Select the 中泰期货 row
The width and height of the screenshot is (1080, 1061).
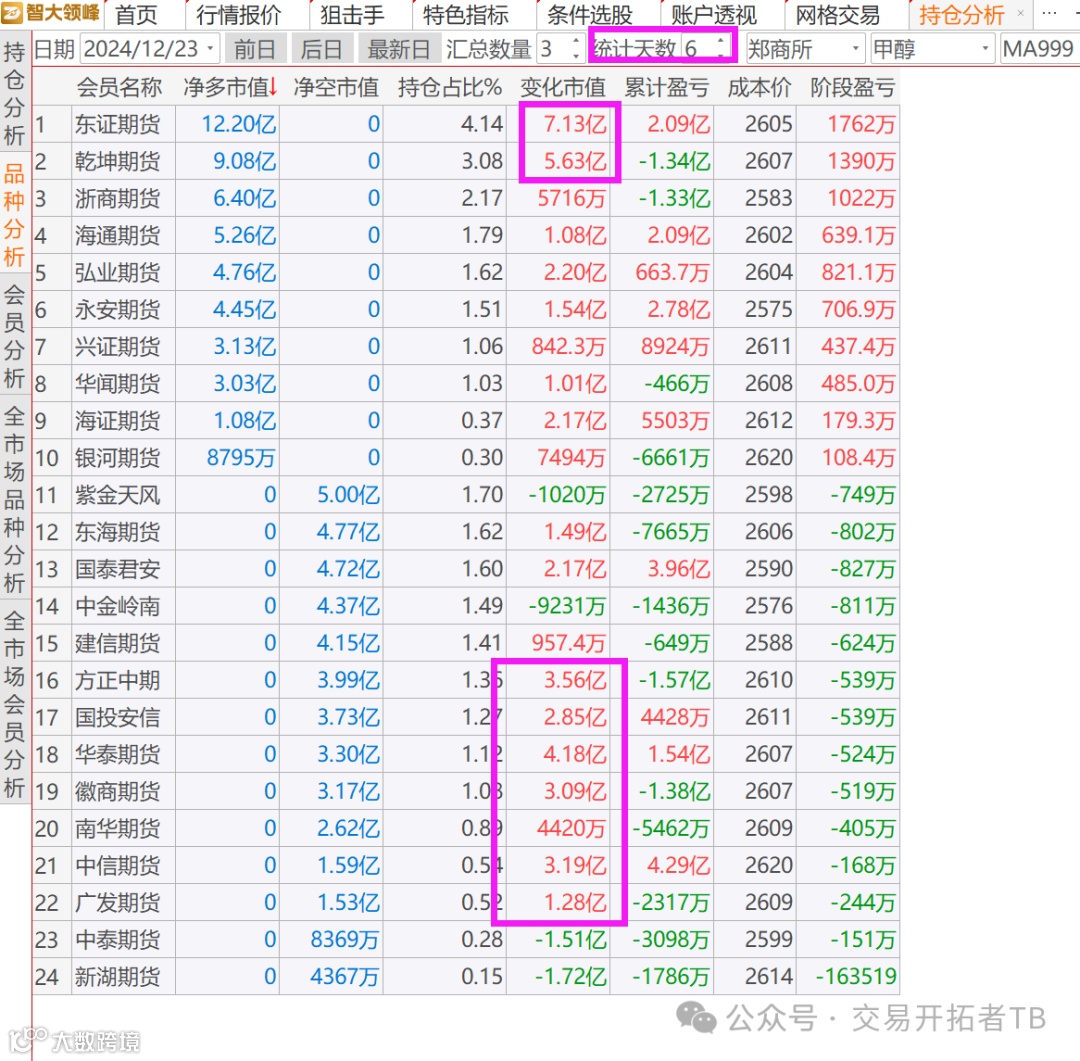466,940
